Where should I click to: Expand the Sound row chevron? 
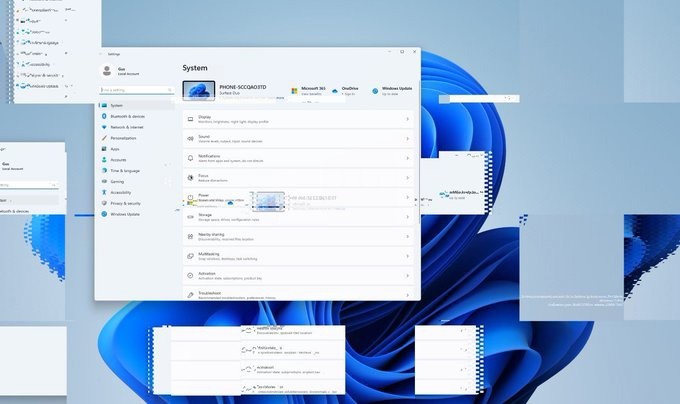pyautogui.click(x=408, y=138)
